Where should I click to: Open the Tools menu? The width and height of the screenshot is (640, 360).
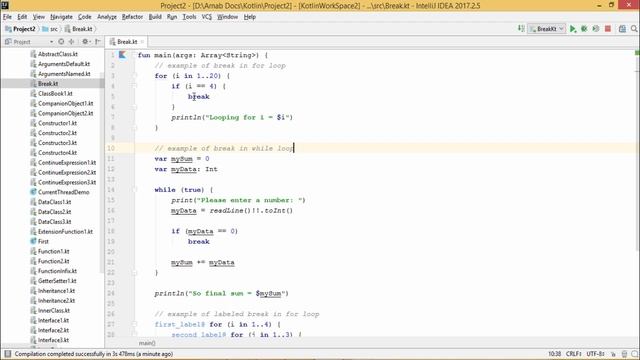click(189, 17)
